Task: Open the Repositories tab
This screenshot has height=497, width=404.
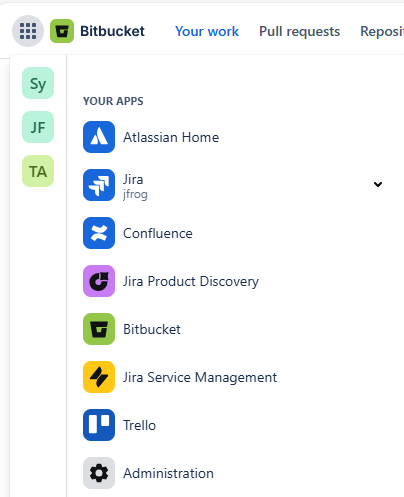Action: 382,31
